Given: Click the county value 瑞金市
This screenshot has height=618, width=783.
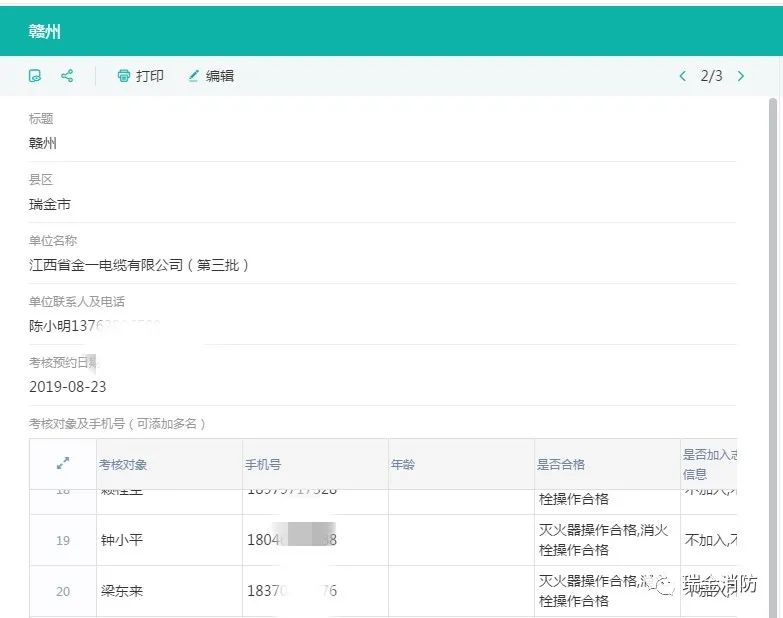Looking at the screenshot, I should (50, 204).
